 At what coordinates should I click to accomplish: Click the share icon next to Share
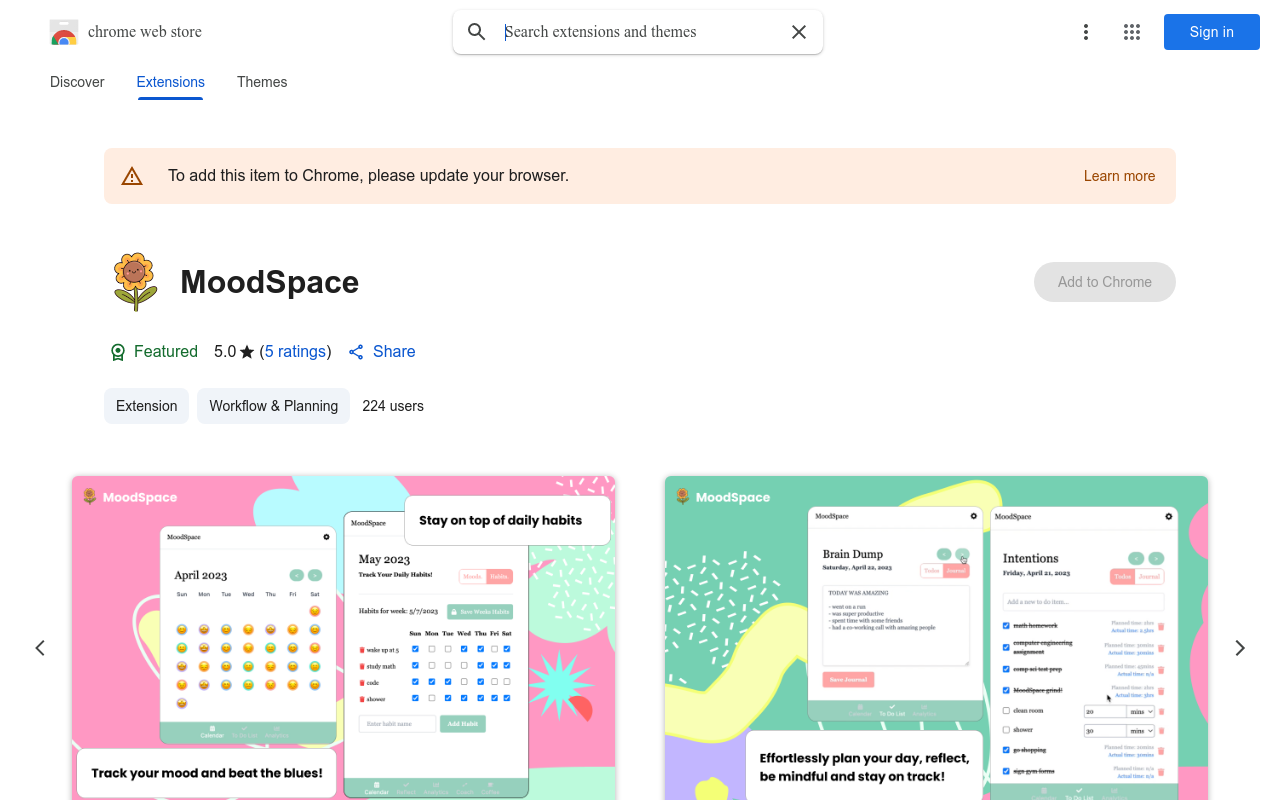click(356, 352)
